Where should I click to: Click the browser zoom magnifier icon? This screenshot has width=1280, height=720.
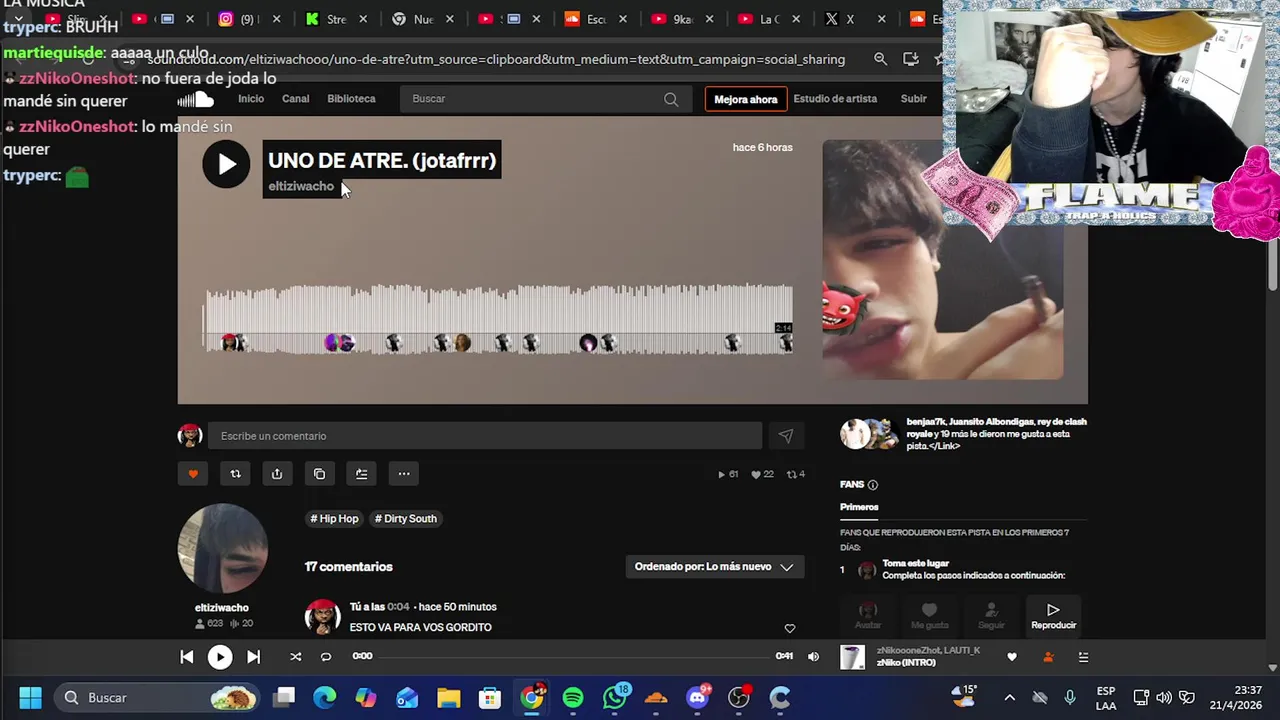(x=881, y=59)
